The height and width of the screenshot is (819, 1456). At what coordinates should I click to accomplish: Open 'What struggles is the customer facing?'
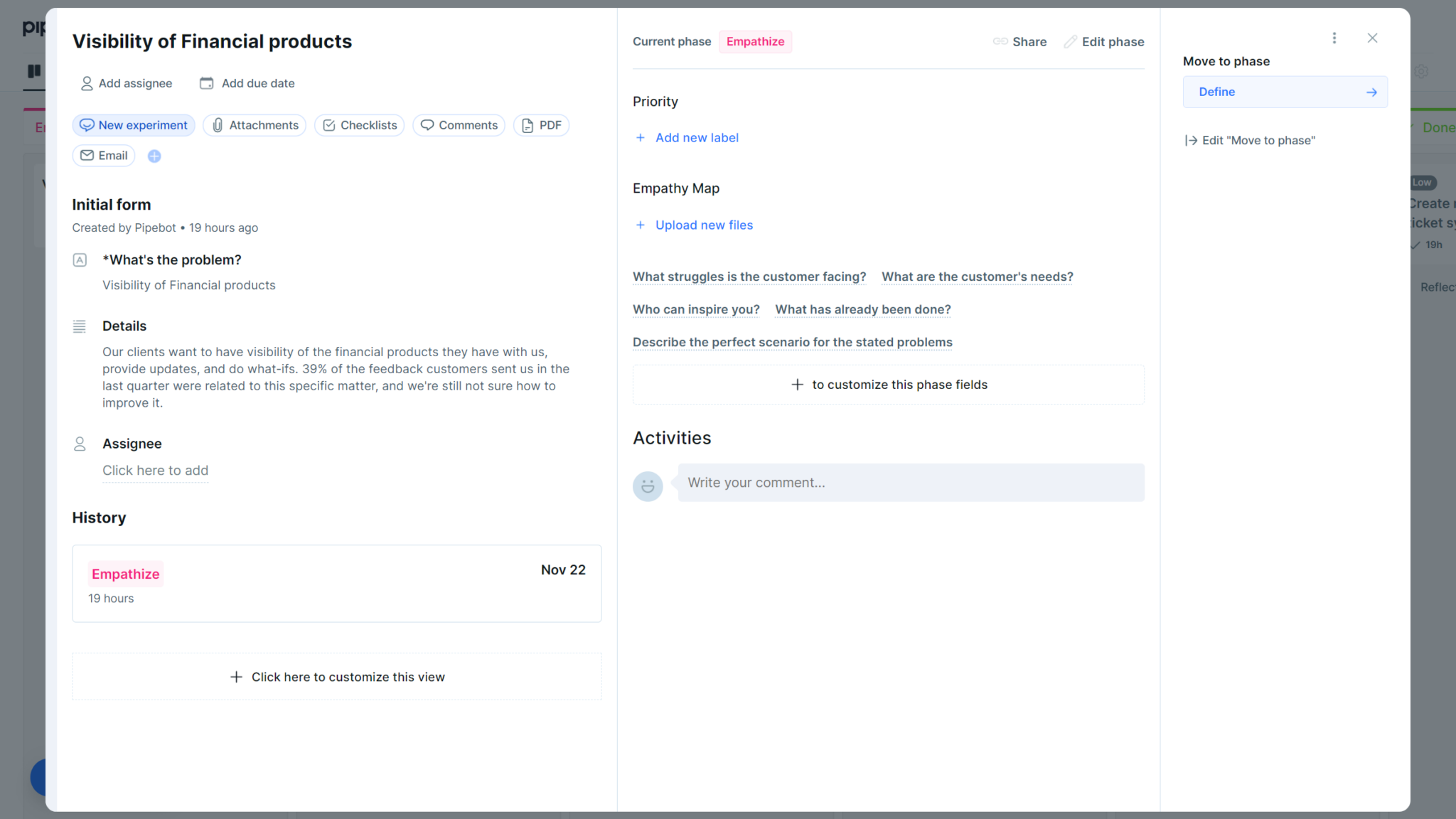pyautogui.click(x=749, y=277)
